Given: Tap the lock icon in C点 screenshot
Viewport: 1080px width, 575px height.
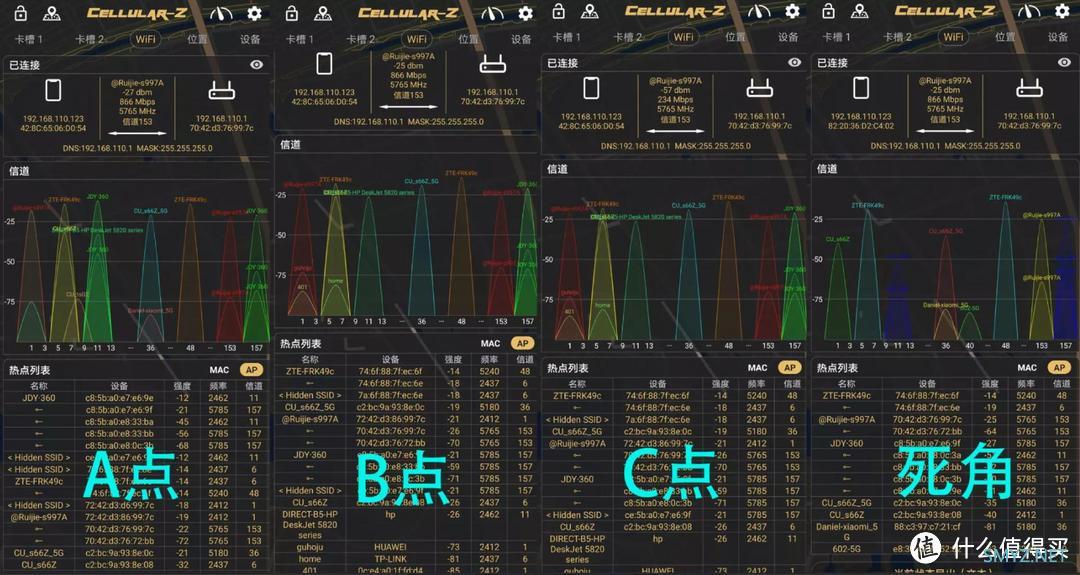Looking at the screenshot, I should click(559, 11).
